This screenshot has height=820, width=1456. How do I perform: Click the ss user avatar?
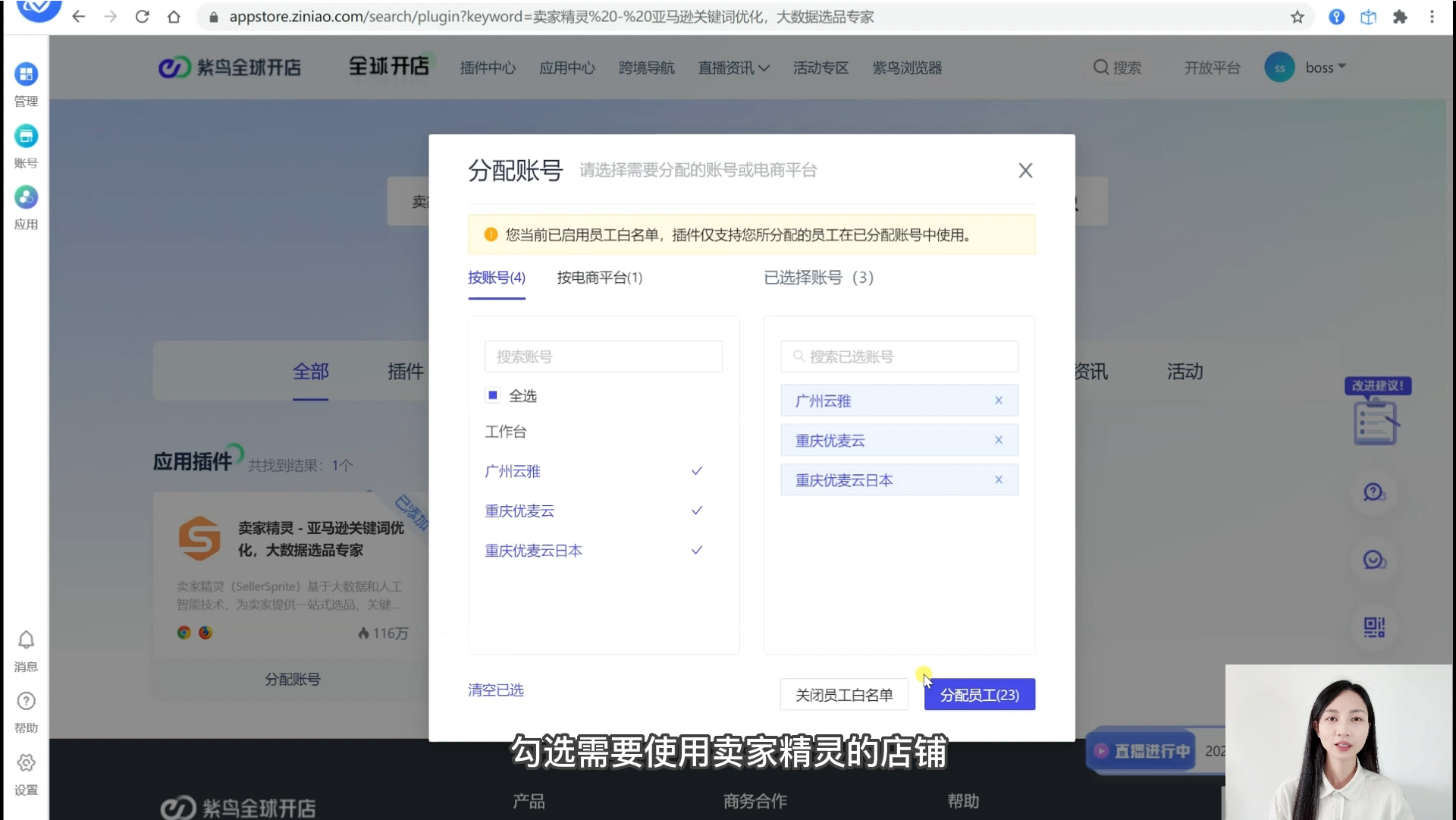(1279, 68)
